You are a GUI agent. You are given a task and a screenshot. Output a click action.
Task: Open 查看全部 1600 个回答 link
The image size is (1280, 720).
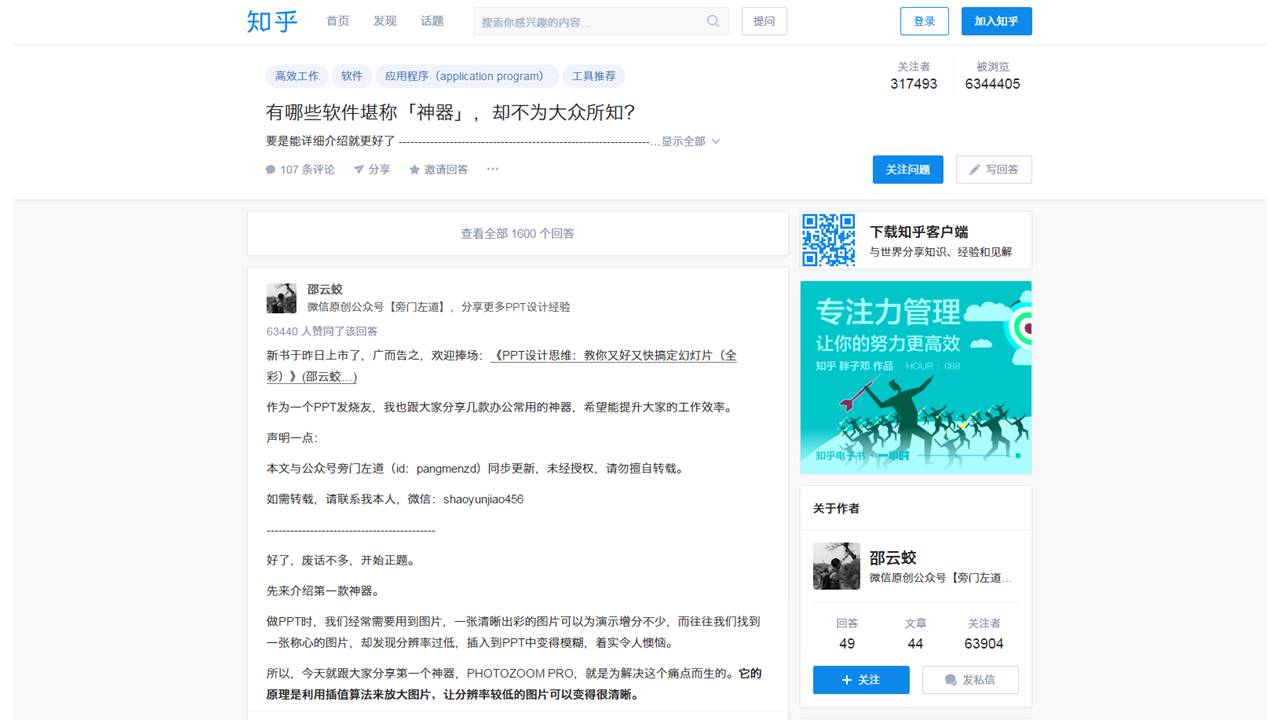click(x=517, y=233)
